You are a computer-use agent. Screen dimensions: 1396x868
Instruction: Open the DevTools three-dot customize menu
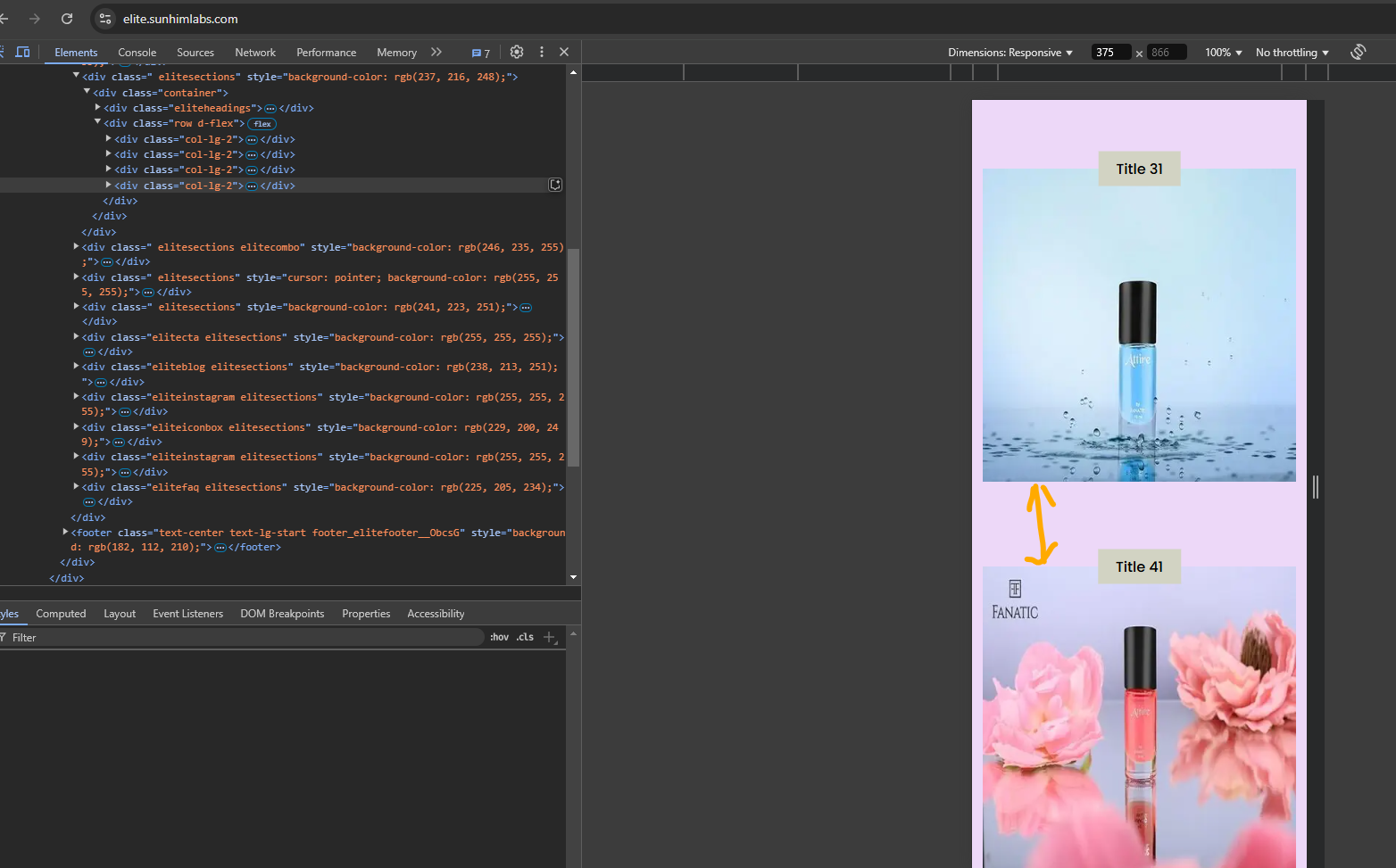point(542,52)
